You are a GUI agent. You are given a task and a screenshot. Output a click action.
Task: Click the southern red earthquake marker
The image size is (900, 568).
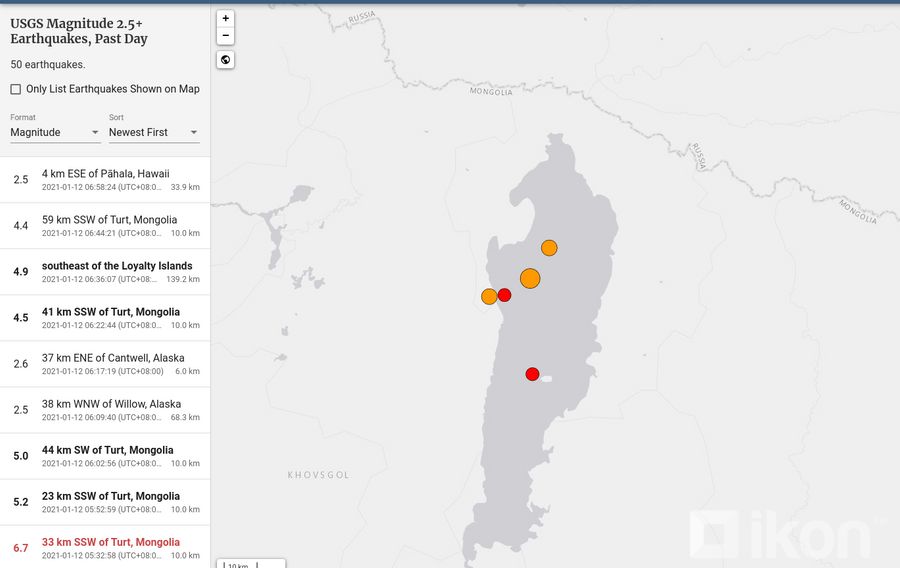(532, 374)
